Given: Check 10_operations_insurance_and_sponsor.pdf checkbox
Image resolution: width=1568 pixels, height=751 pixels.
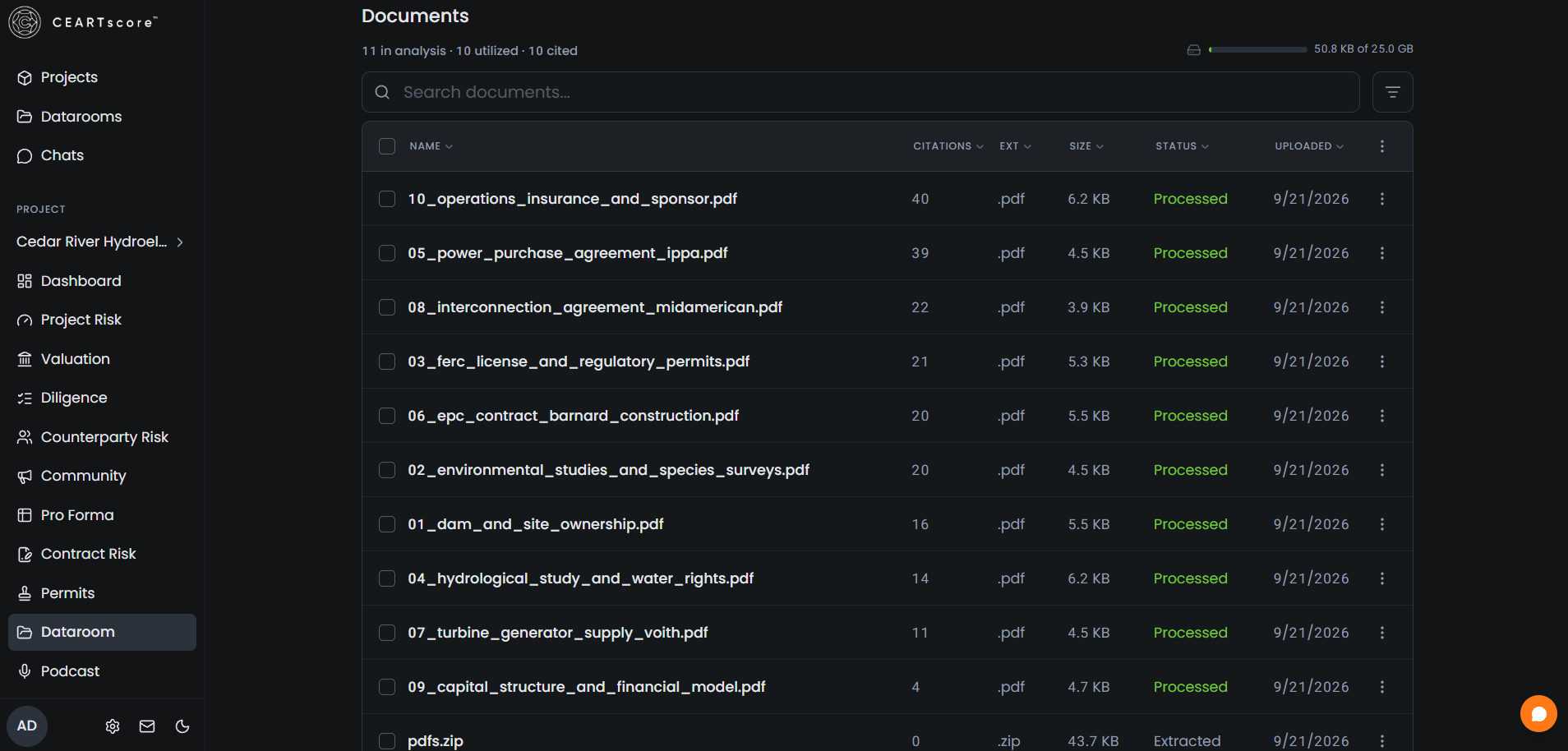Looking at the screenshot, I should pyautogui.click(x=387, y=199).
